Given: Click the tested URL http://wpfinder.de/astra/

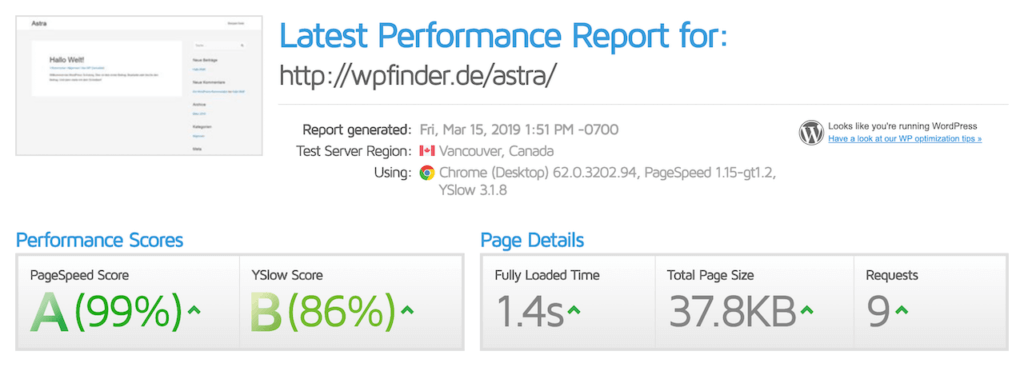Looking at the screenshot, I should 418,76.
